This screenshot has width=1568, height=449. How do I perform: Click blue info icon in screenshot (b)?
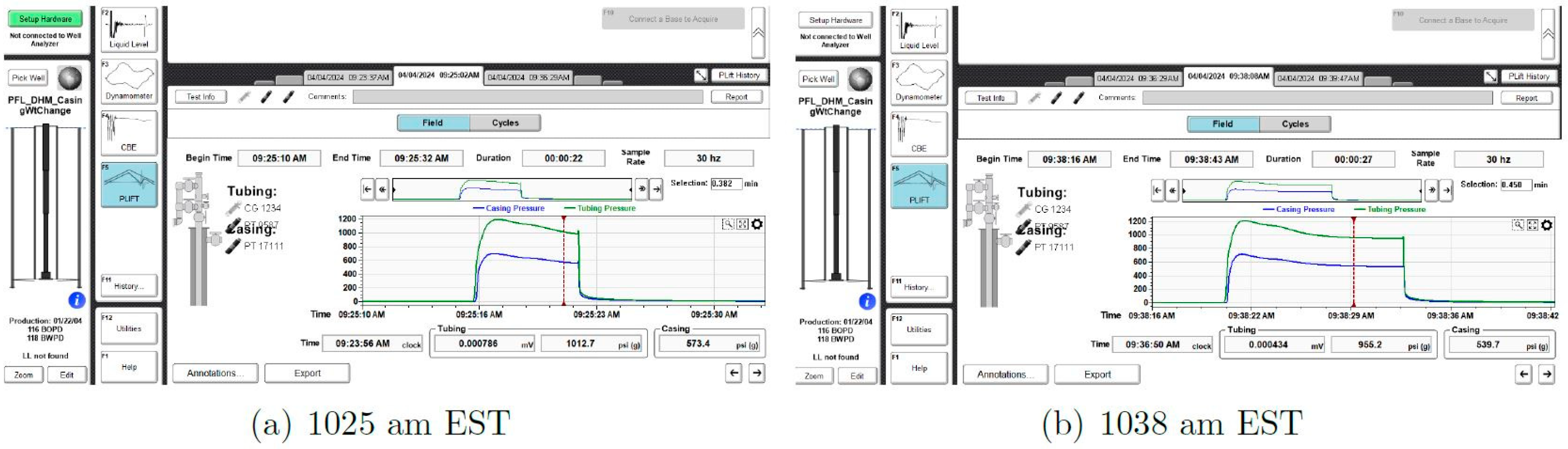coord(867,301)
